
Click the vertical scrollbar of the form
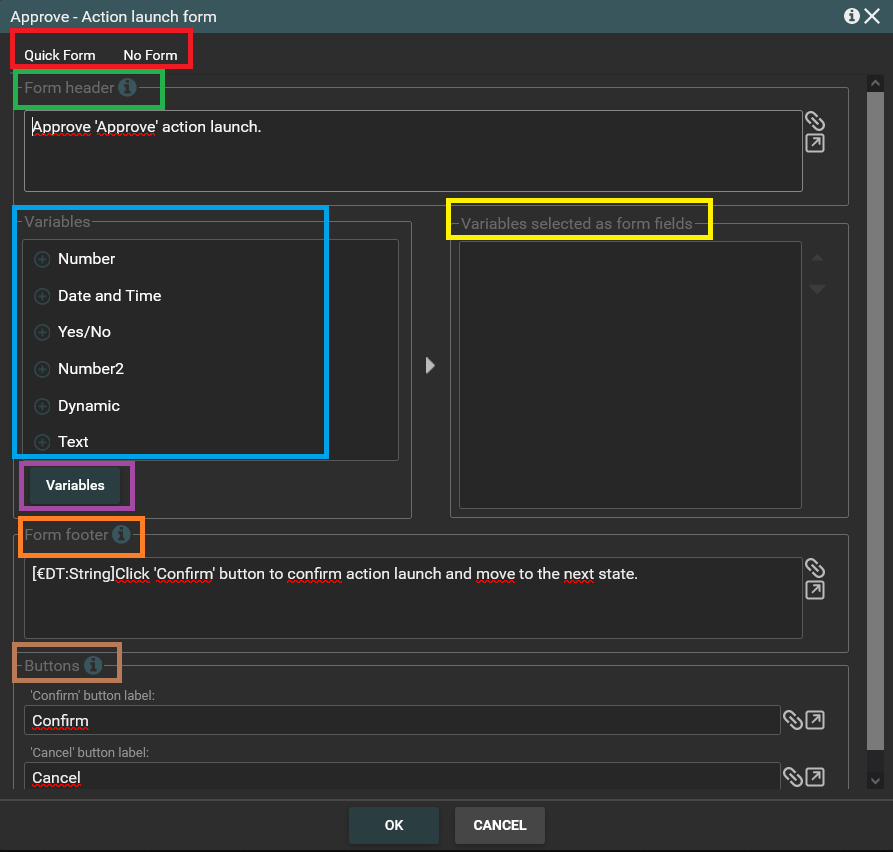[x=875, y=420]
